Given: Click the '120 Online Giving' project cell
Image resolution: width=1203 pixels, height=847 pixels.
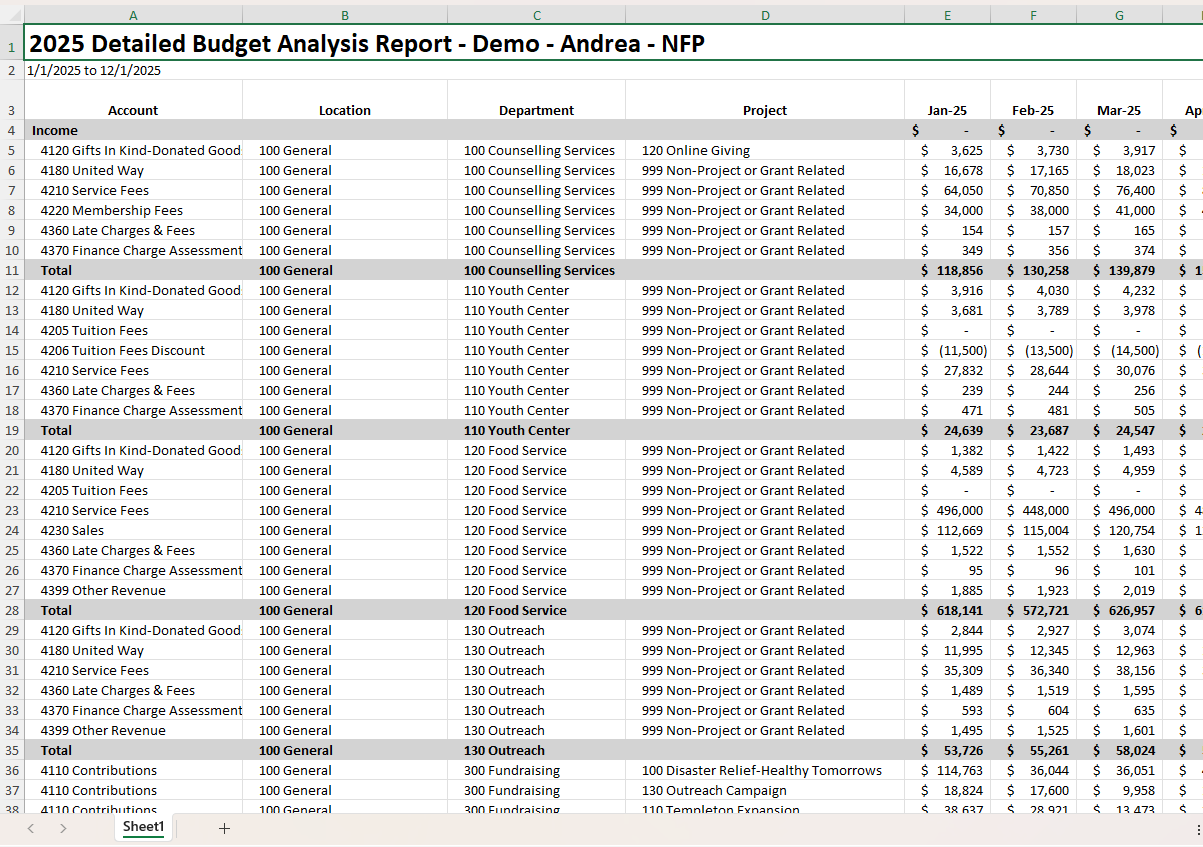Looking at the screenshot, I should [765, 150].
